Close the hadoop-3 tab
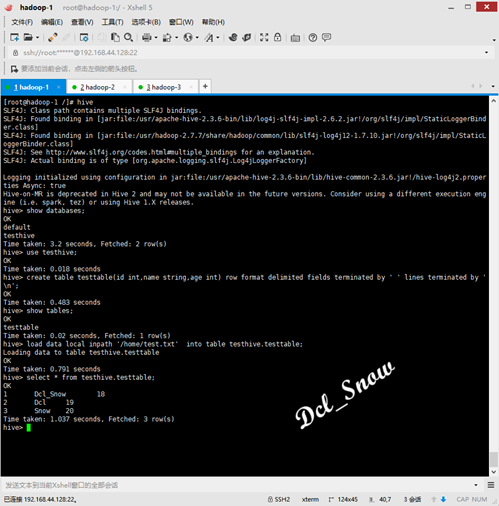The height and width of the screenshot is (506, 499). [x=191, y=87]
